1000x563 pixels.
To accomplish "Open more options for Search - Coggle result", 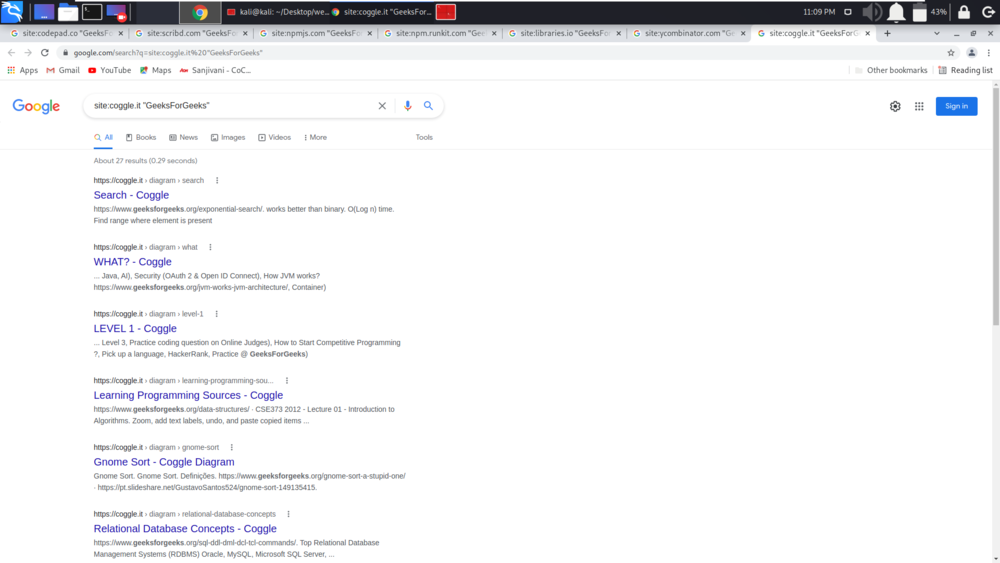I will click(217, 180).
